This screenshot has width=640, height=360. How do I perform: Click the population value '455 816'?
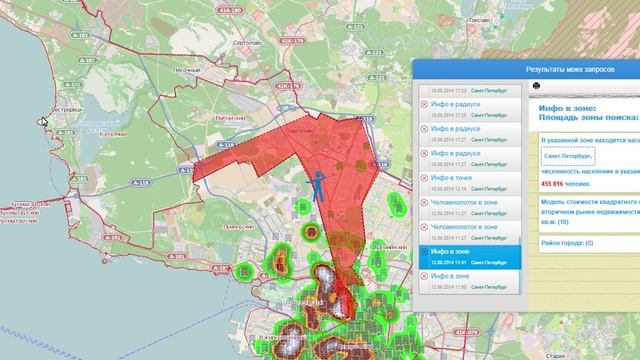pyautogui.click(x=552, y=184)
